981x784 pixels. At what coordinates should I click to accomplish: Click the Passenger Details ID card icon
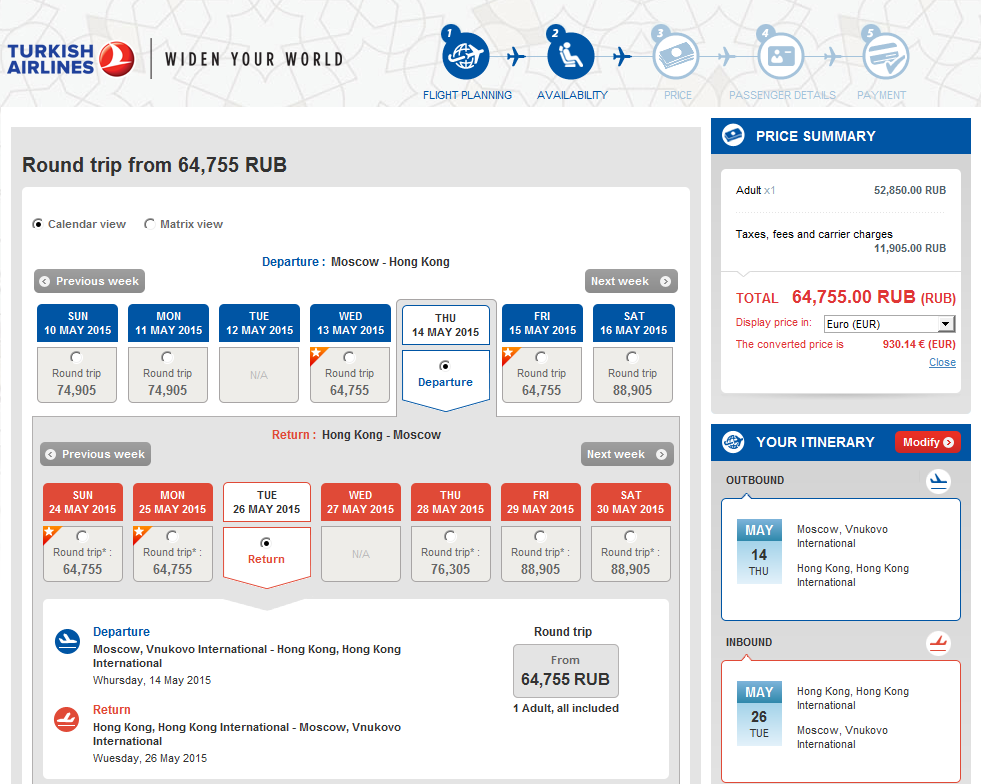pos(781,56)
